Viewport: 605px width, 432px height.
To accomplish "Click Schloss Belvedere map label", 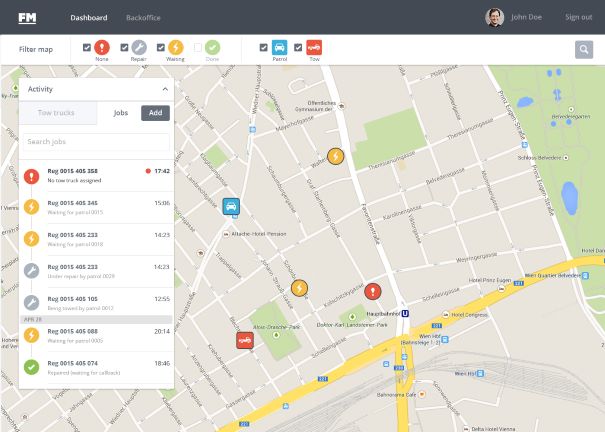I will tap(539, 158).
